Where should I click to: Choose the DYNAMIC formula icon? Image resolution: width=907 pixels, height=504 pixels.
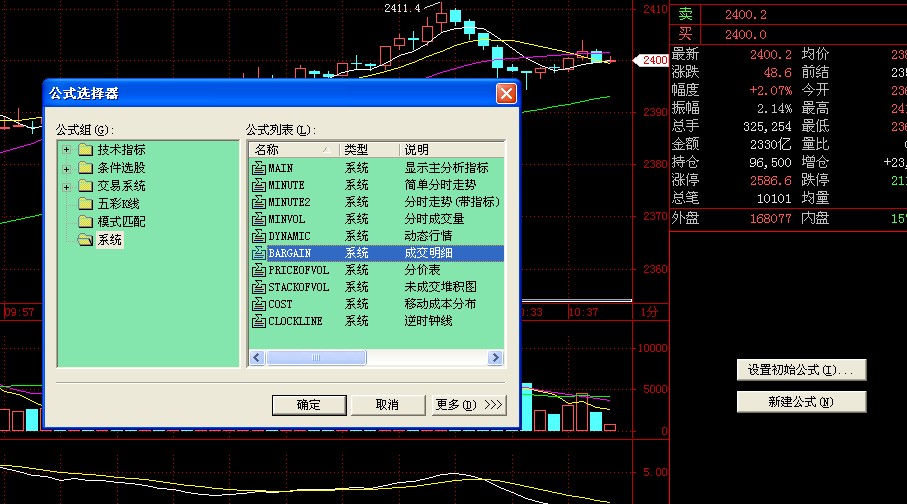(258, 236)
